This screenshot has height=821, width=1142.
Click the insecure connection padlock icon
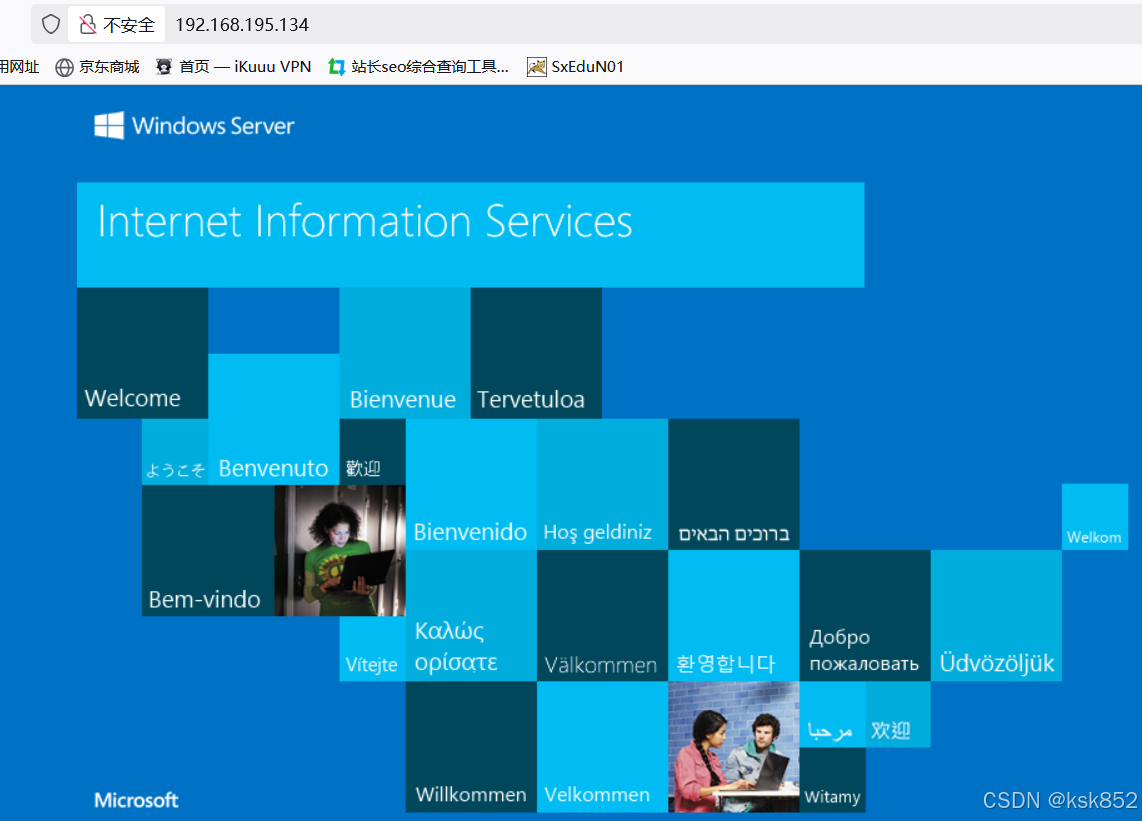click(87, 25)
